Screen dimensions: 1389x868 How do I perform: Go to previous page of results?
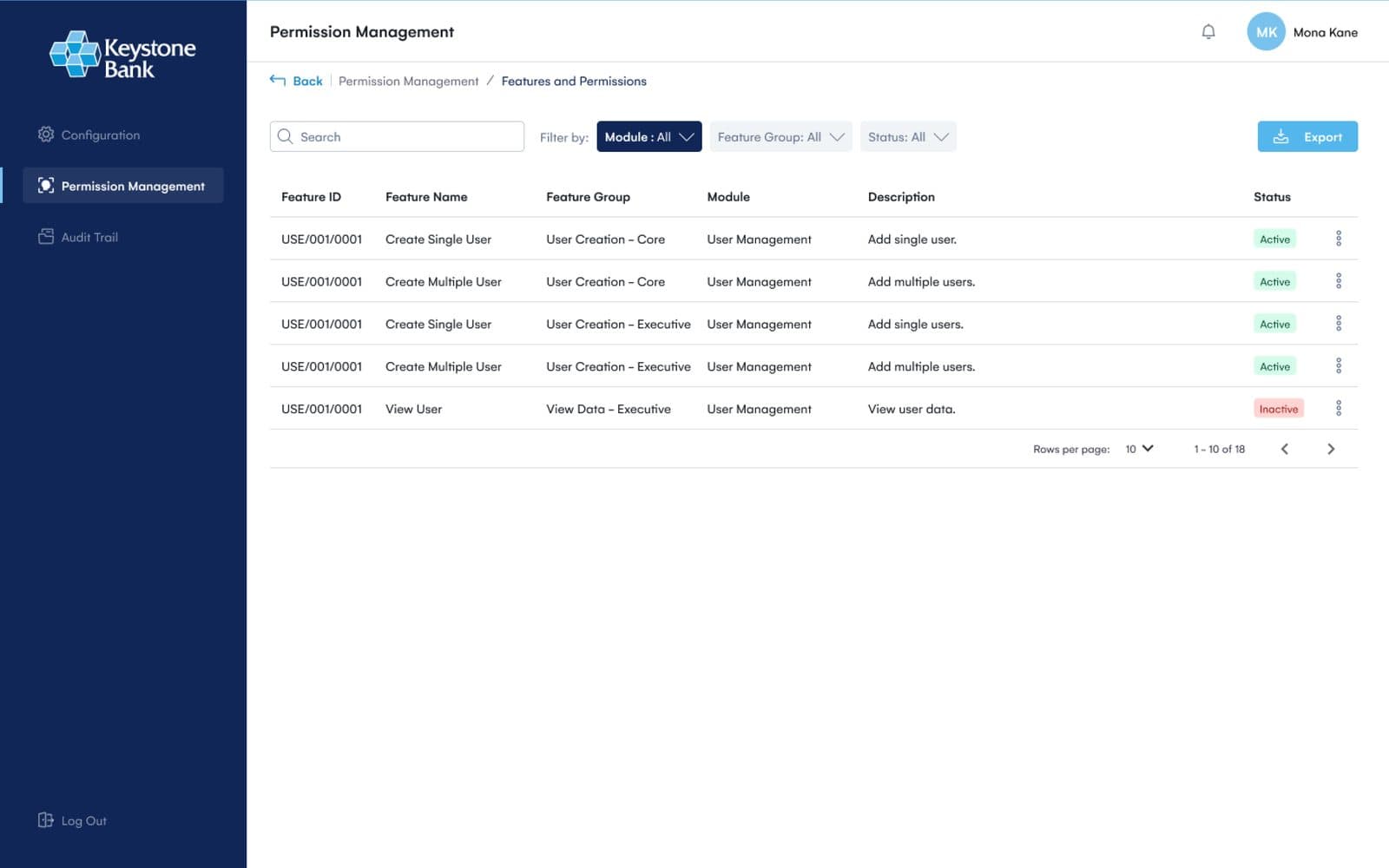[1285, 449]
